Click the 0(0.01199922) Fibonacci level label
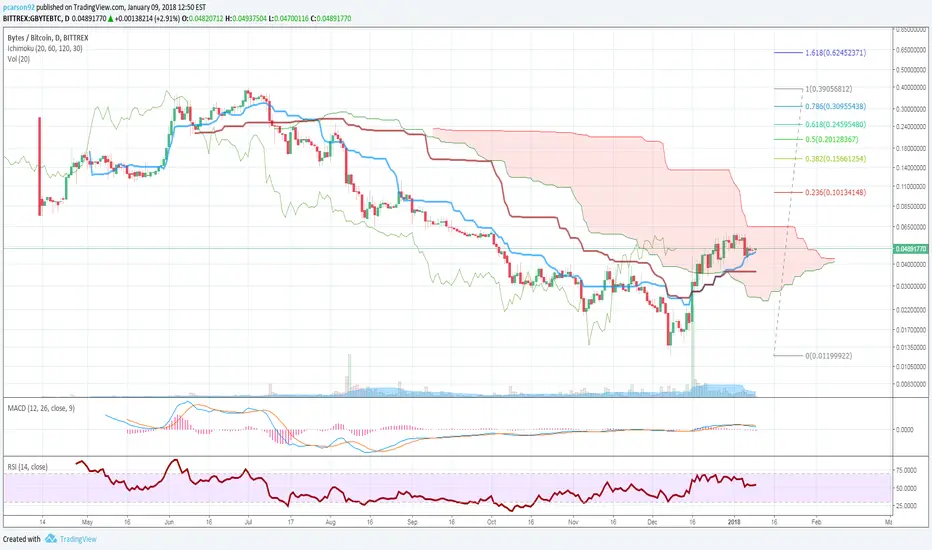 (x=829, y=356)
